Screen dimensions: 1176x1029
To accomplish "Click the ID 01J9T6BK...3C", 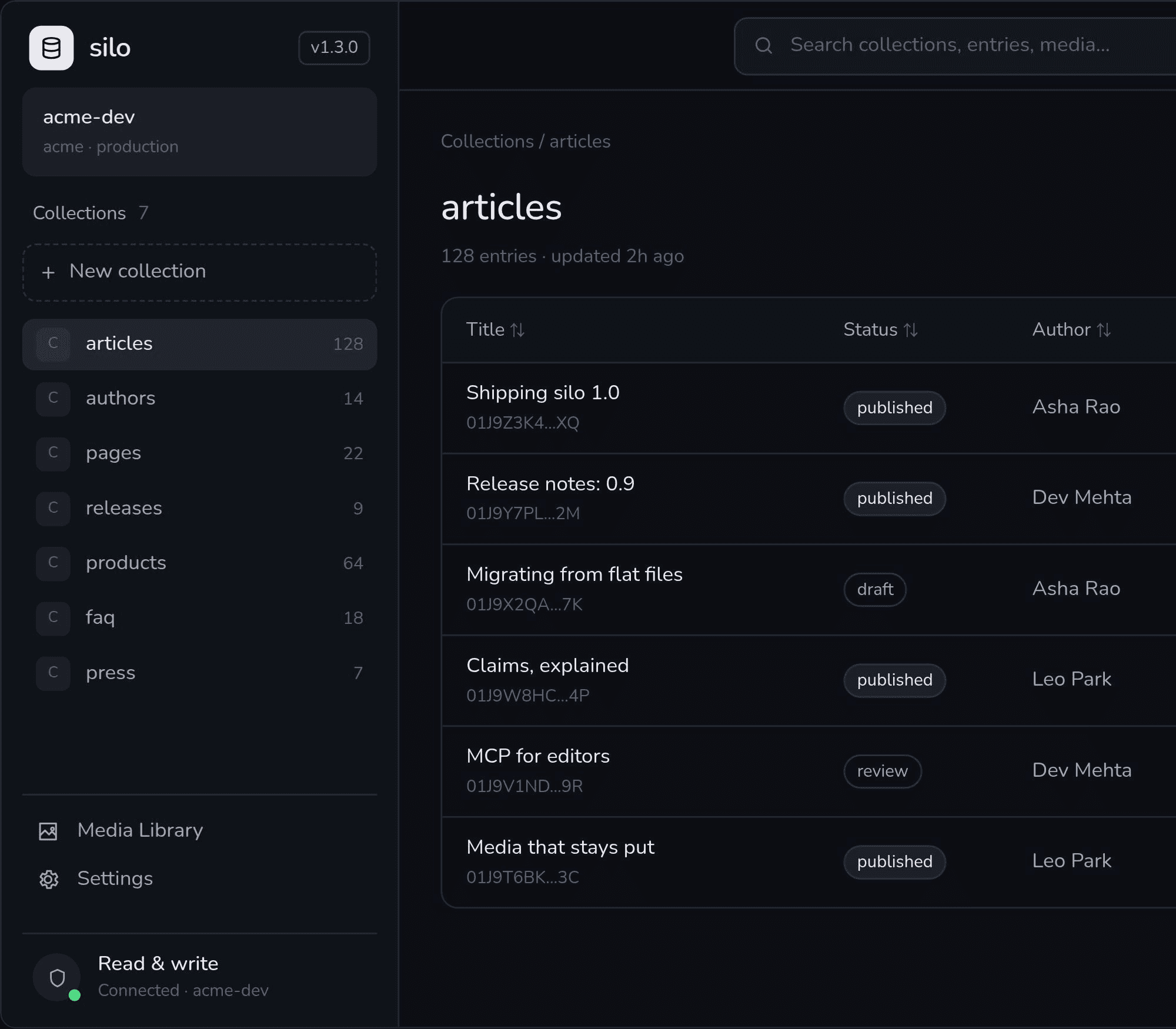I will pos(523,877).
